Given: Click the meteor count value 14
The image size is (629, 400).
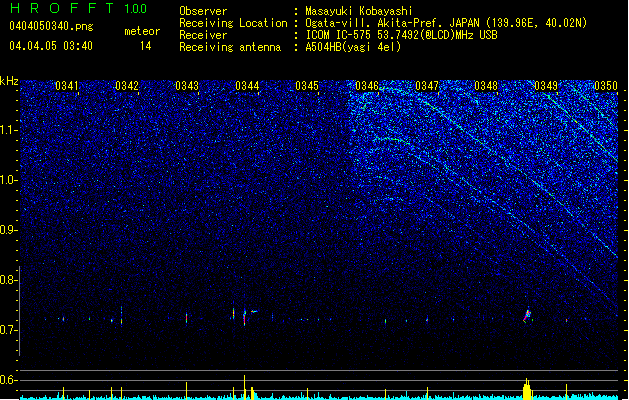Looking at the screenshot, I should (146, 46).
